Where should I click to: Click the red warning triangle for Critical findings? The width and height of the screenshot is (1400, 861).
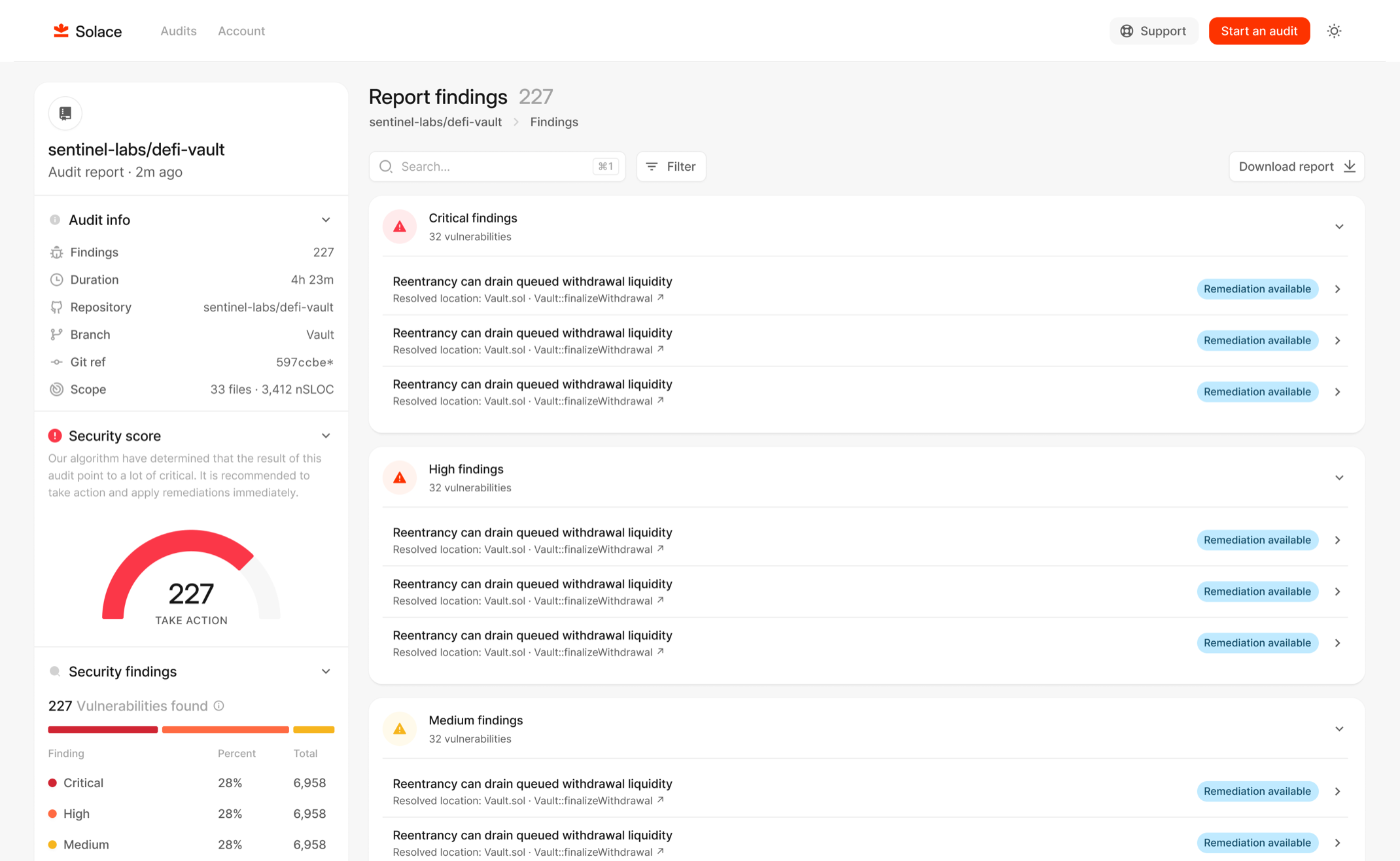[400, 226]
